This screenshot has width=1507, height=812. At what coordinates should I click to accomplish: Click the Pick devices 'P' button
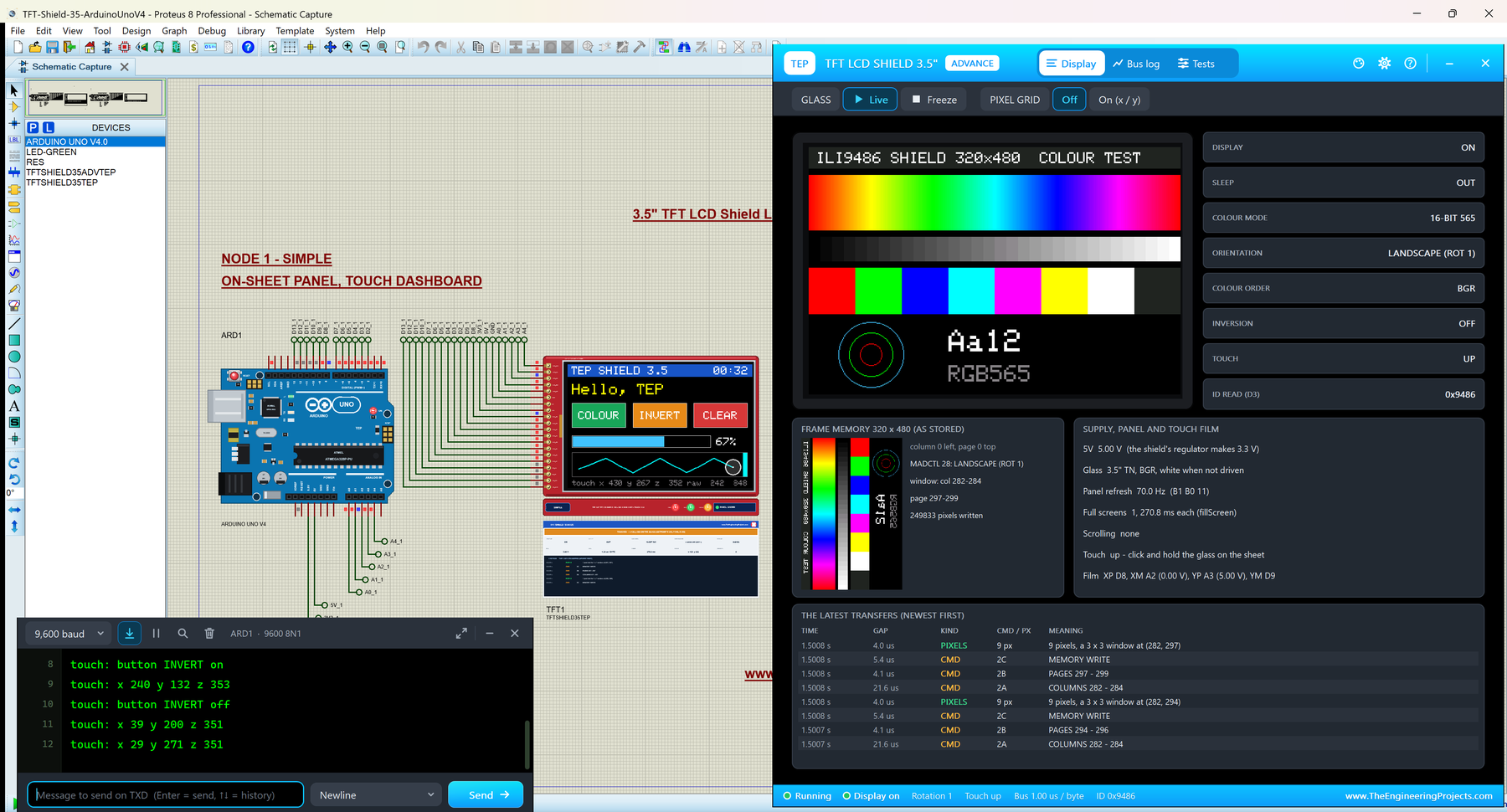click(33, 127)
